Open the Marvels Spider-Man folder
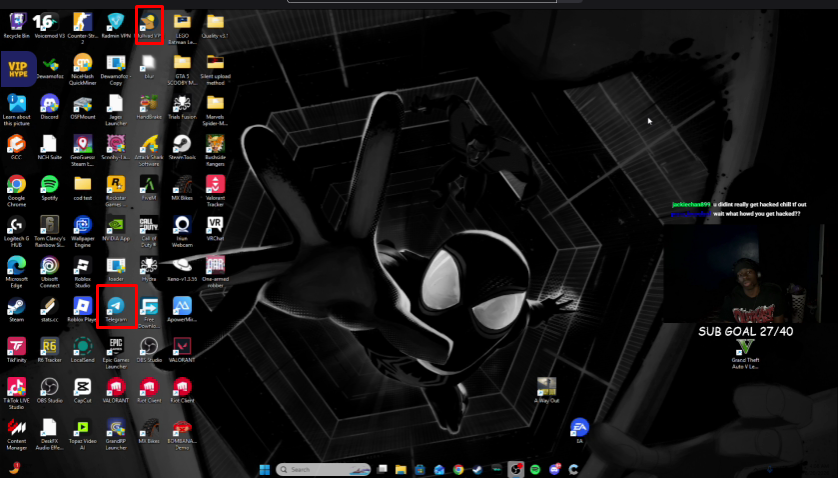Image resolution: width=838 pixels, height=478 pixels. (215, 110)
